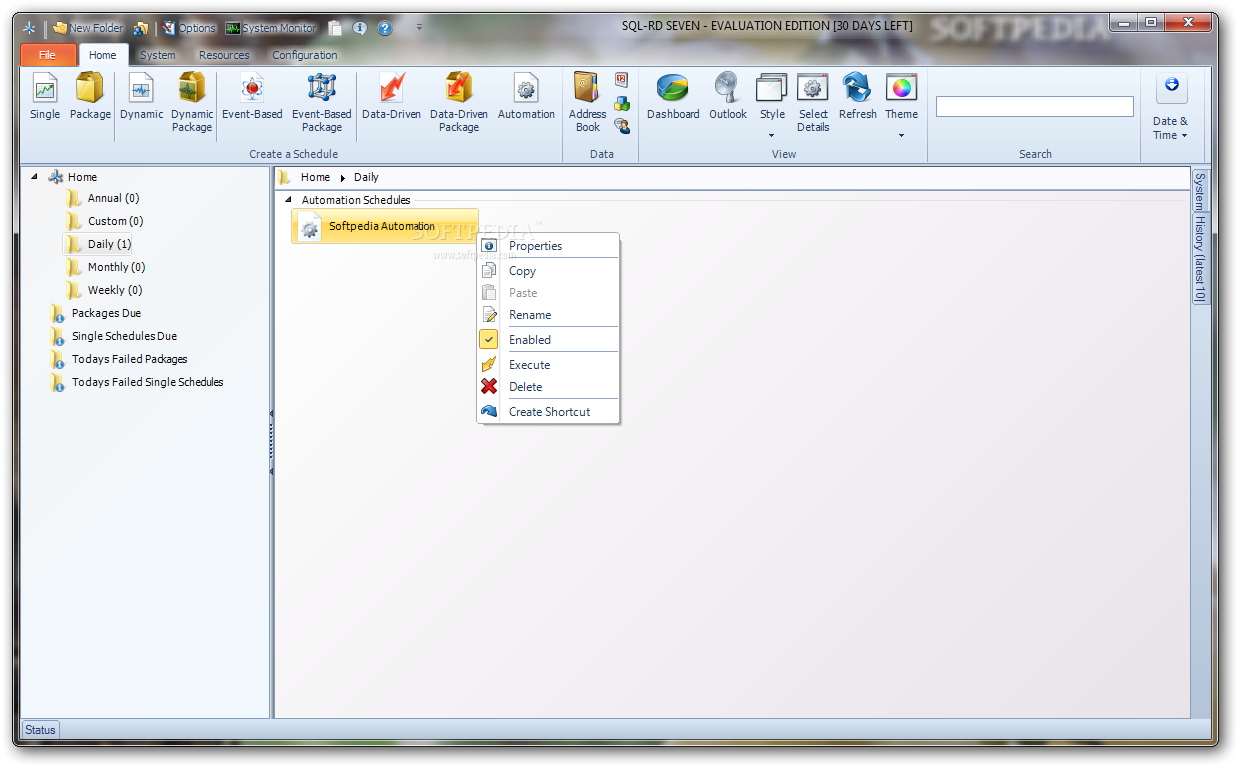Open the File menu tab

[47, 55]
